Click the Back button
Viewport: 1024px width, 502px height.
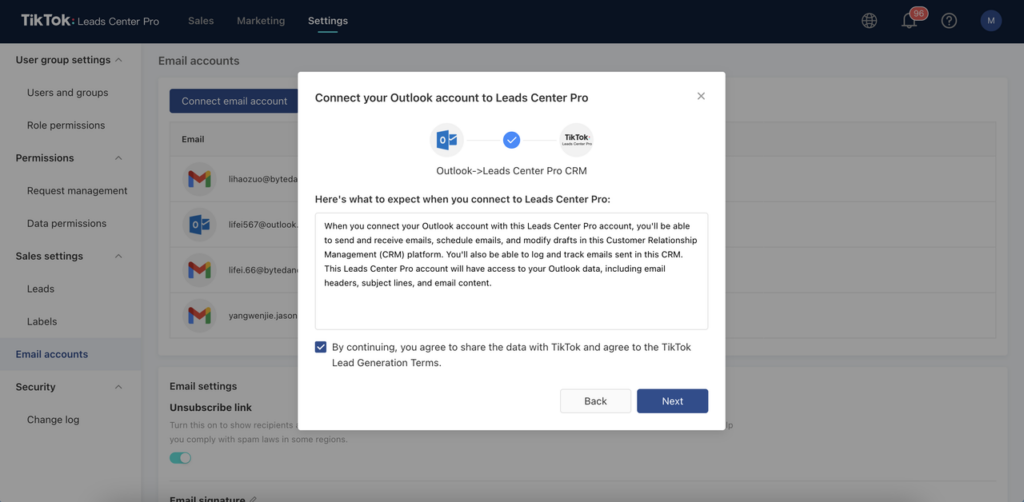coord(595,401)
